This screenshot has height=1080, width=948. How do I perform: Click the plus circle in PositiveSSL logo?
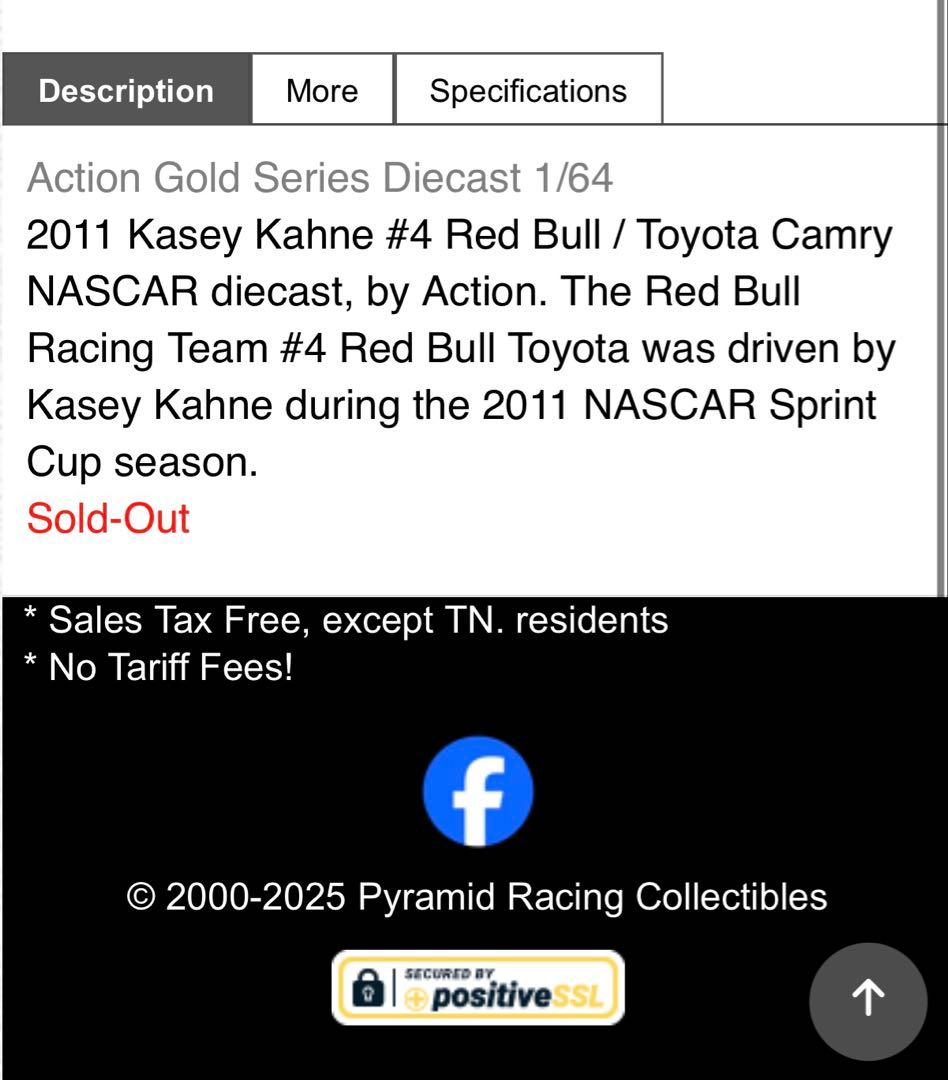tap(416, 999)
